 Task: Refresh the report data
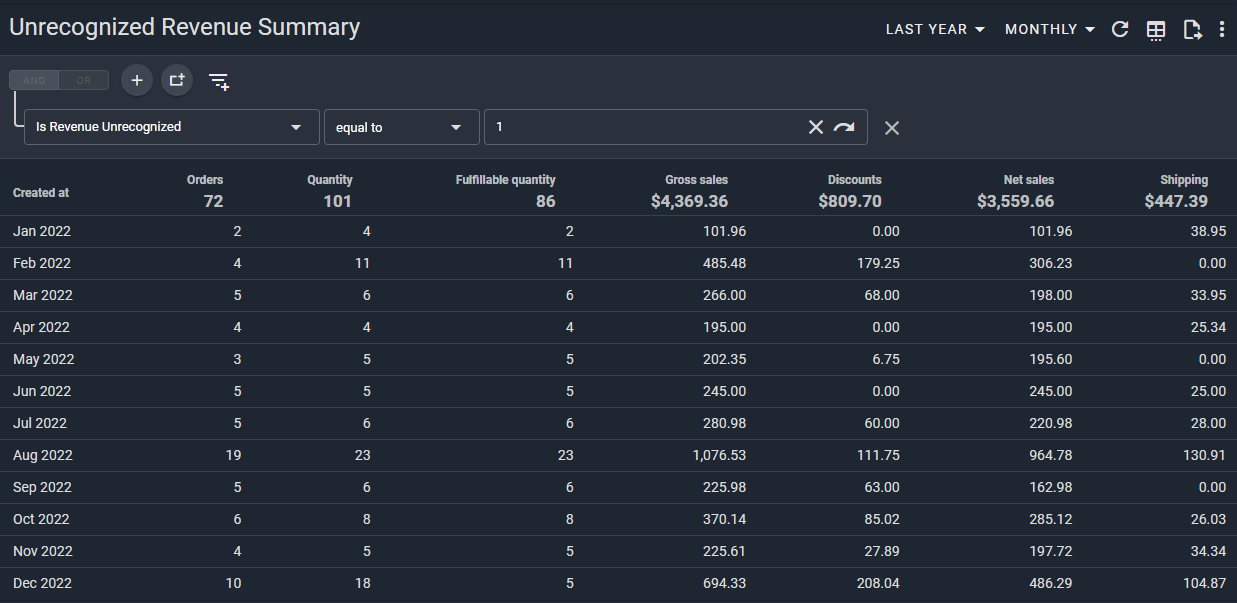click(1120, 29)
